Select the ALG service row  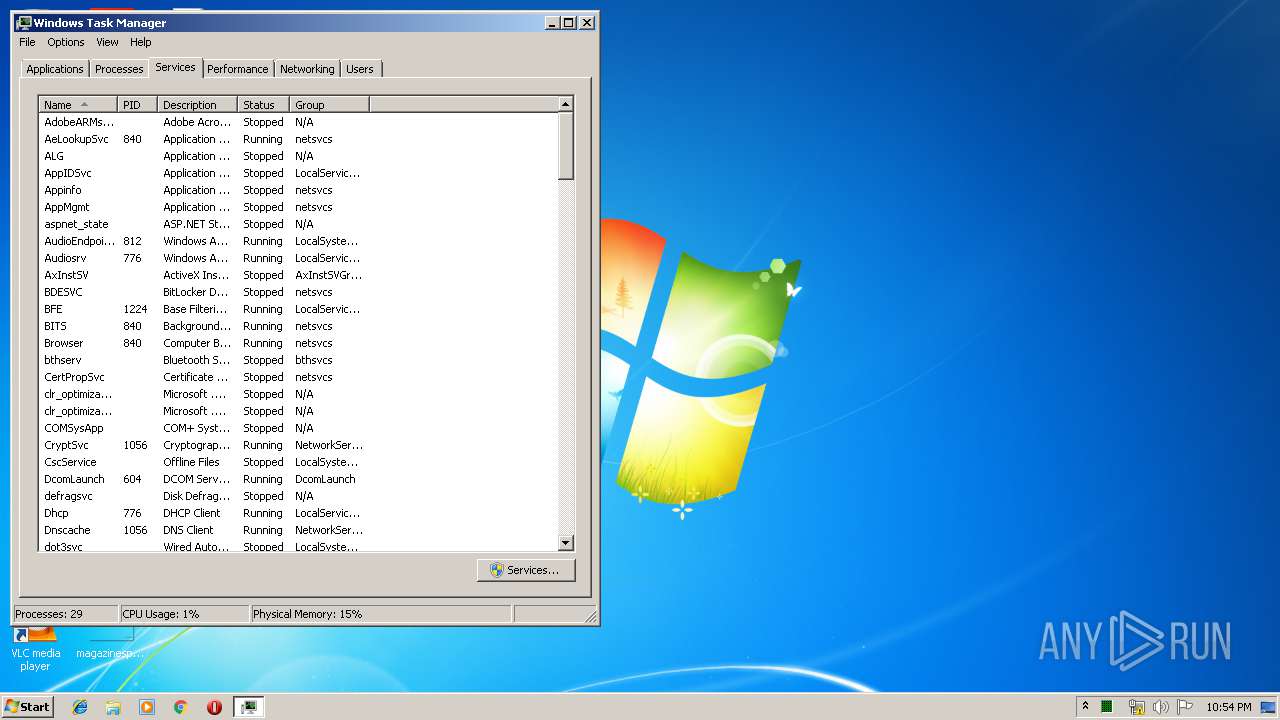(x=299, y=156)
